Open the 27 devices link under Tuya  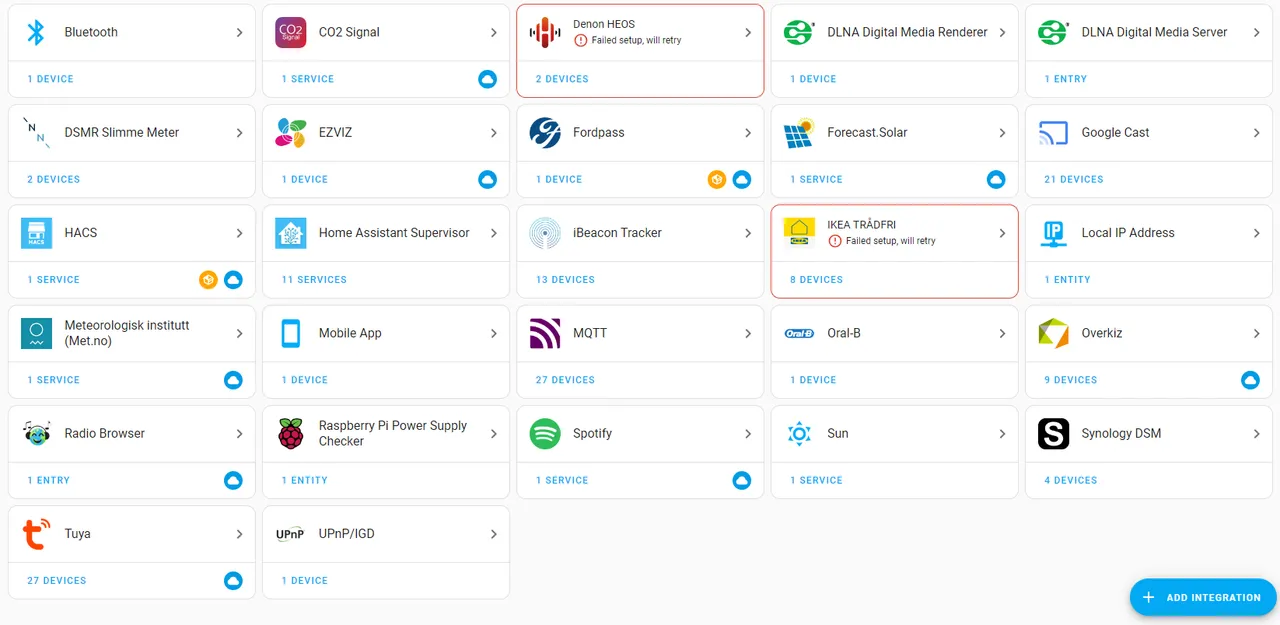pyautogui.click(x=57, y=581)
